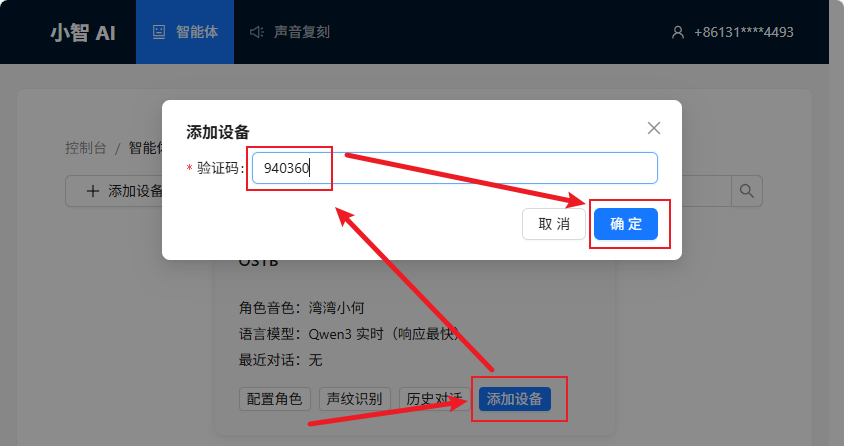Switch to the 声音复刻 tab
The height and width of the screenshot is (446, 844).
pos(300,32)
